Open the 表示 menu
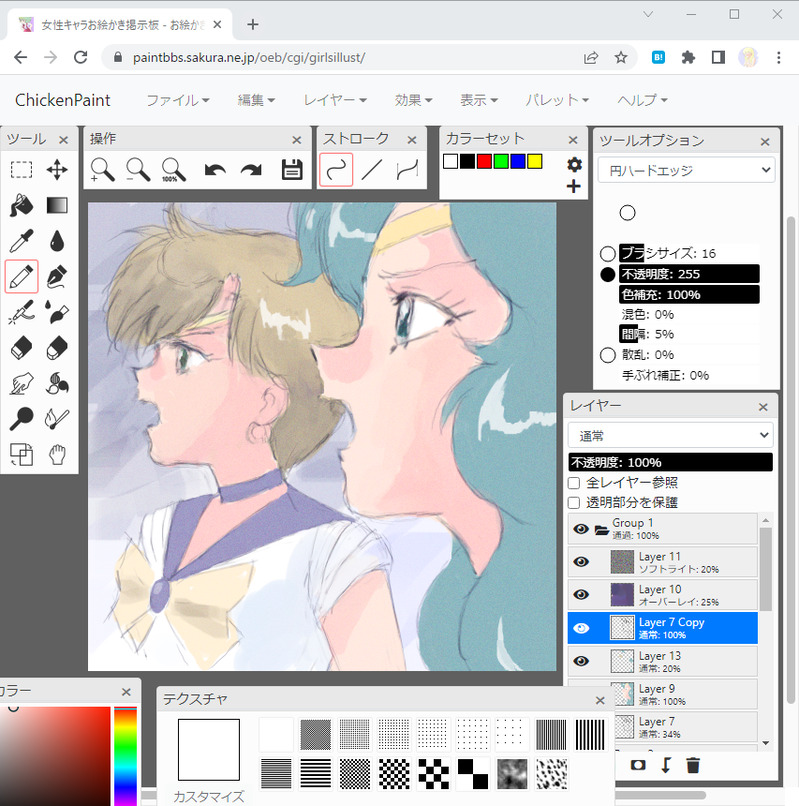 point(479,100)
